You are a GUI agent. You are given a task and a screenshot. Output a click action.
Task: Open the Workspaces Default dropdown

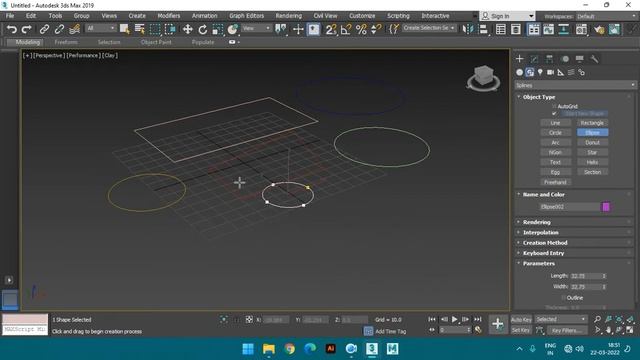click(606, 16)
